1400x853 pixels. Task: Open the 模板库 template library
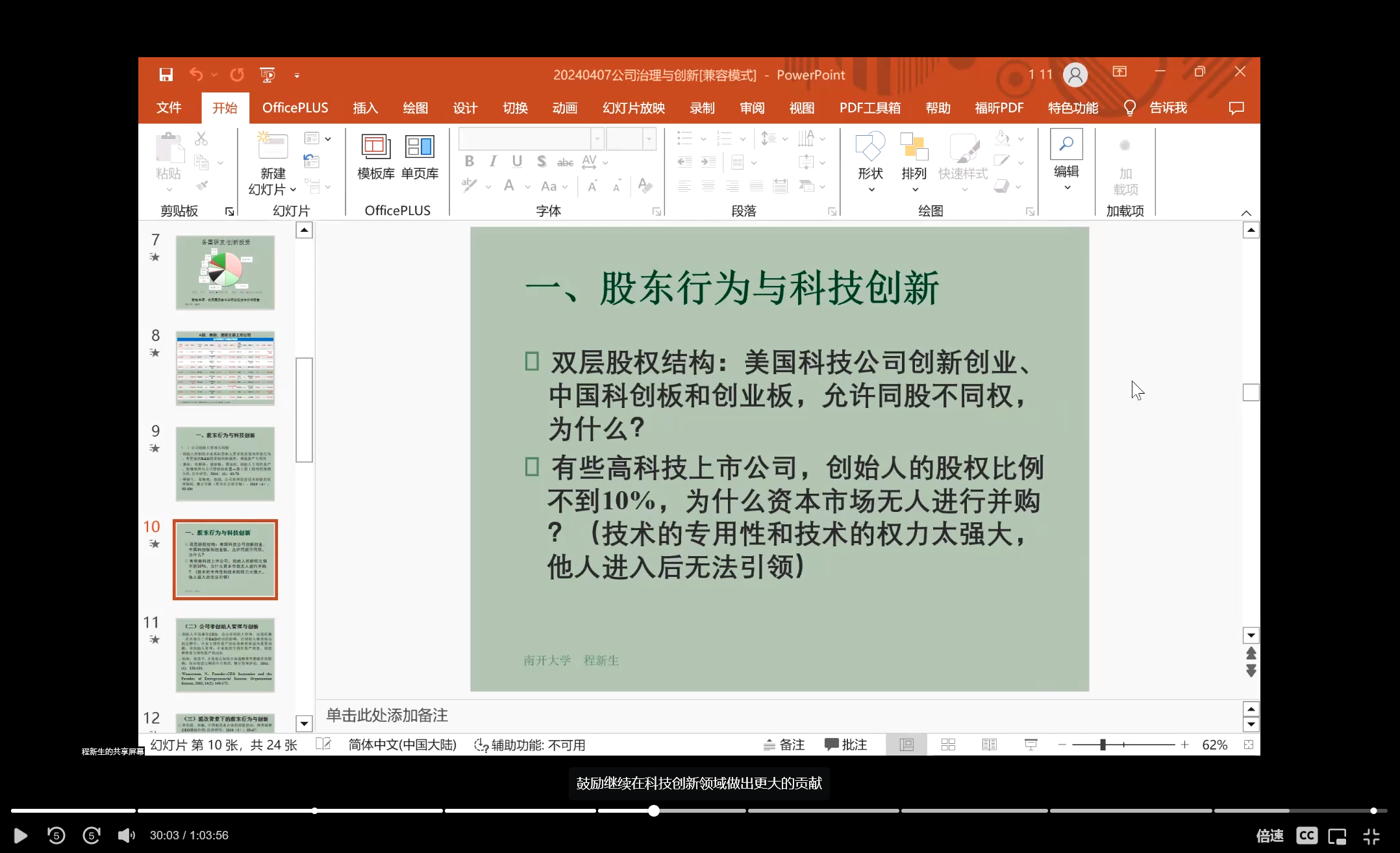click(x=376, y=156)
